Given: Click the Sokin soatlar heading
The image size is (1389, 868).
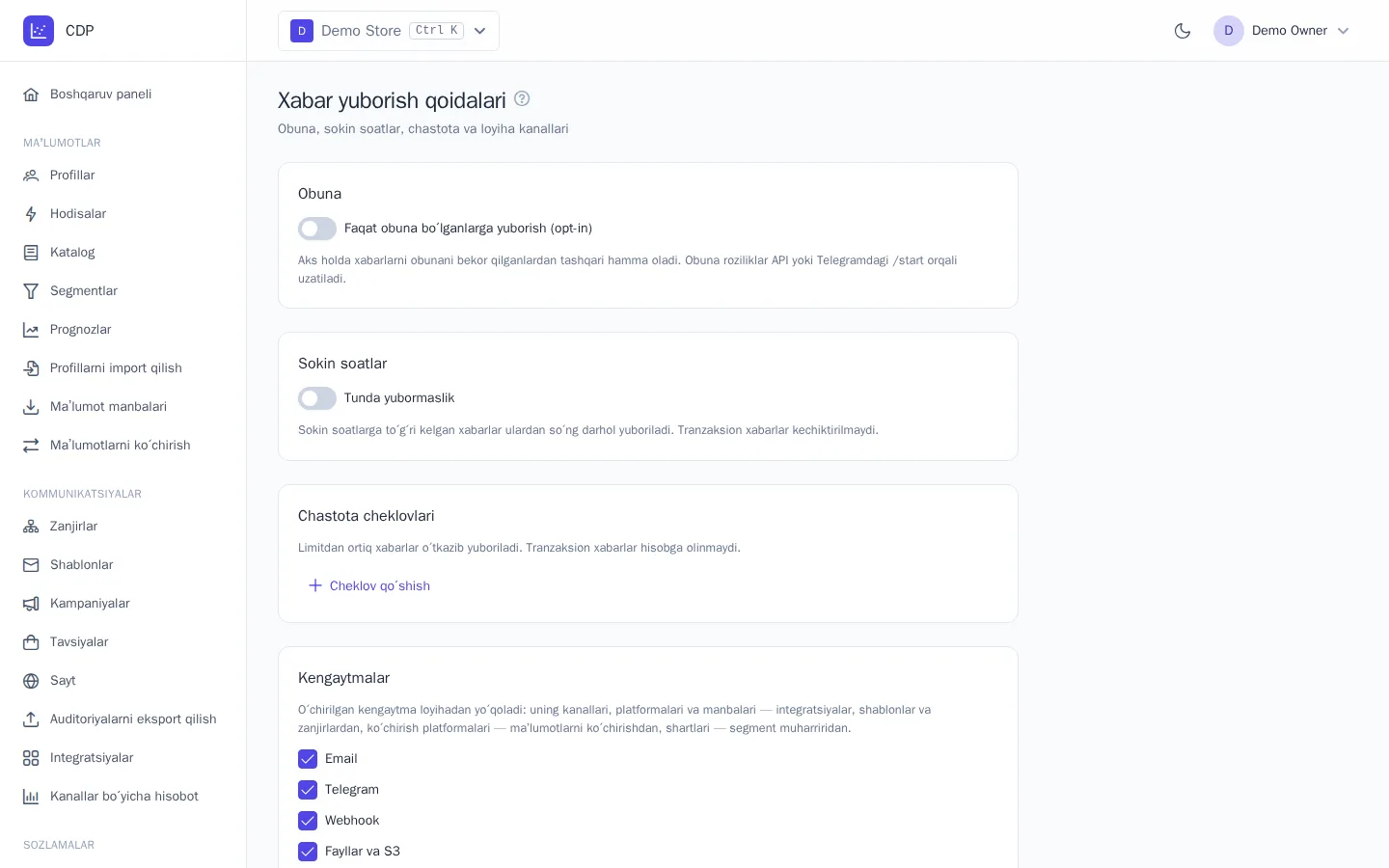Looking at the screenshot, I should click(x=342, y=364).
